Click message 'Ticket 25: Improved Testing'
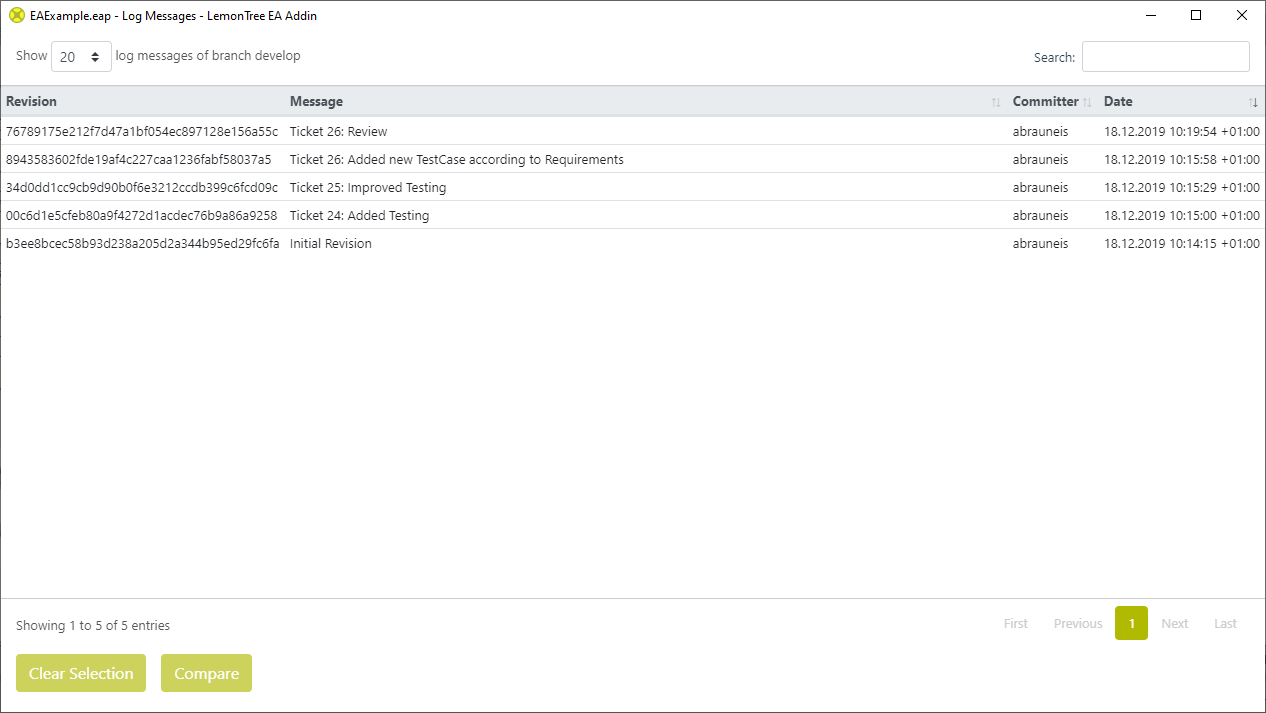Viewport: 1266px width, 713px height. pyautogui.click(x=368, y=187)
